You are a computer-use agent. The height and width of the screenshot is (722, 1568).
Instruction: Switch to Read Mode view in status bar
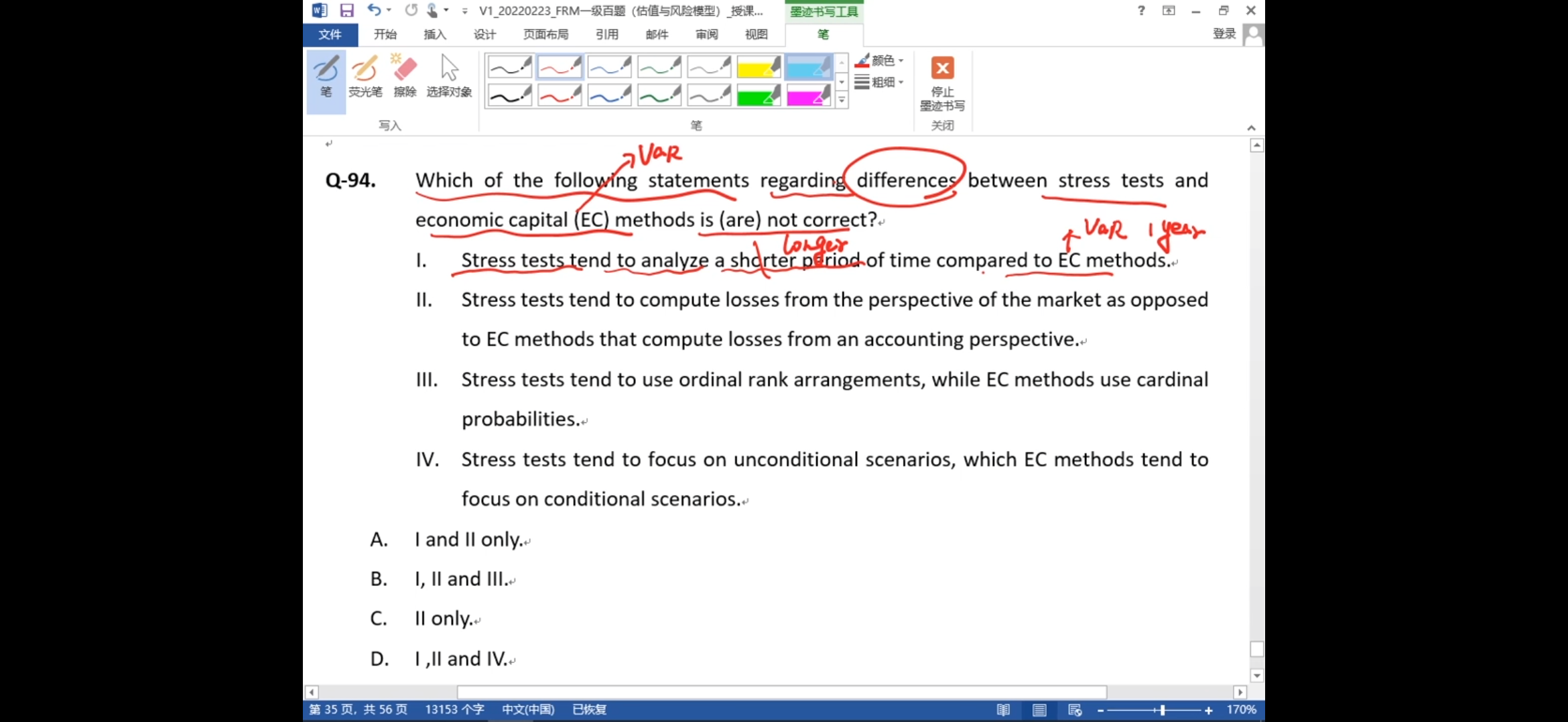click(1003, 710)
